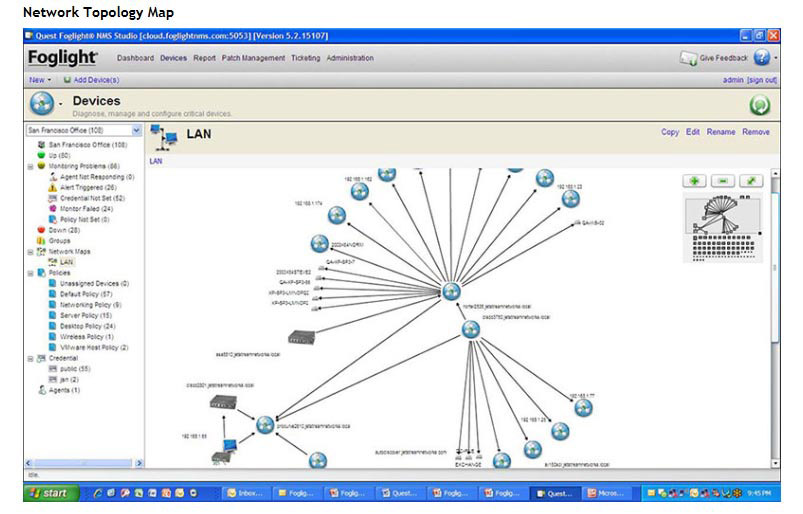The width and height of the screenshot is (803, 514).
Task: Open the help question mark icon
Action: [x=762, y=57]
